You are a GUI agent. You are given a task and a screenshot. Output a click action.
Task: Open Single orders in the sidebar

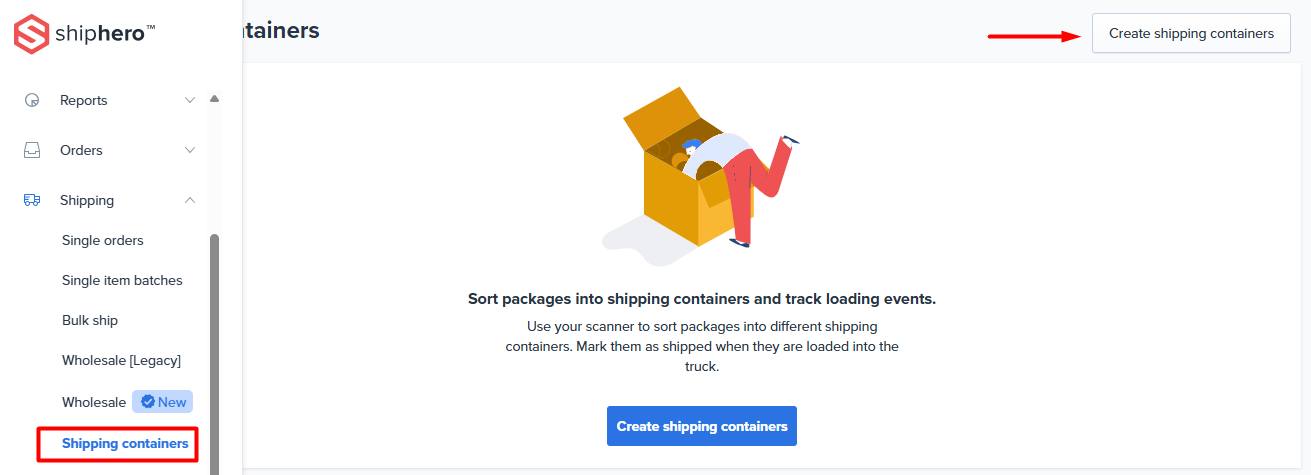tap(103, 240)
